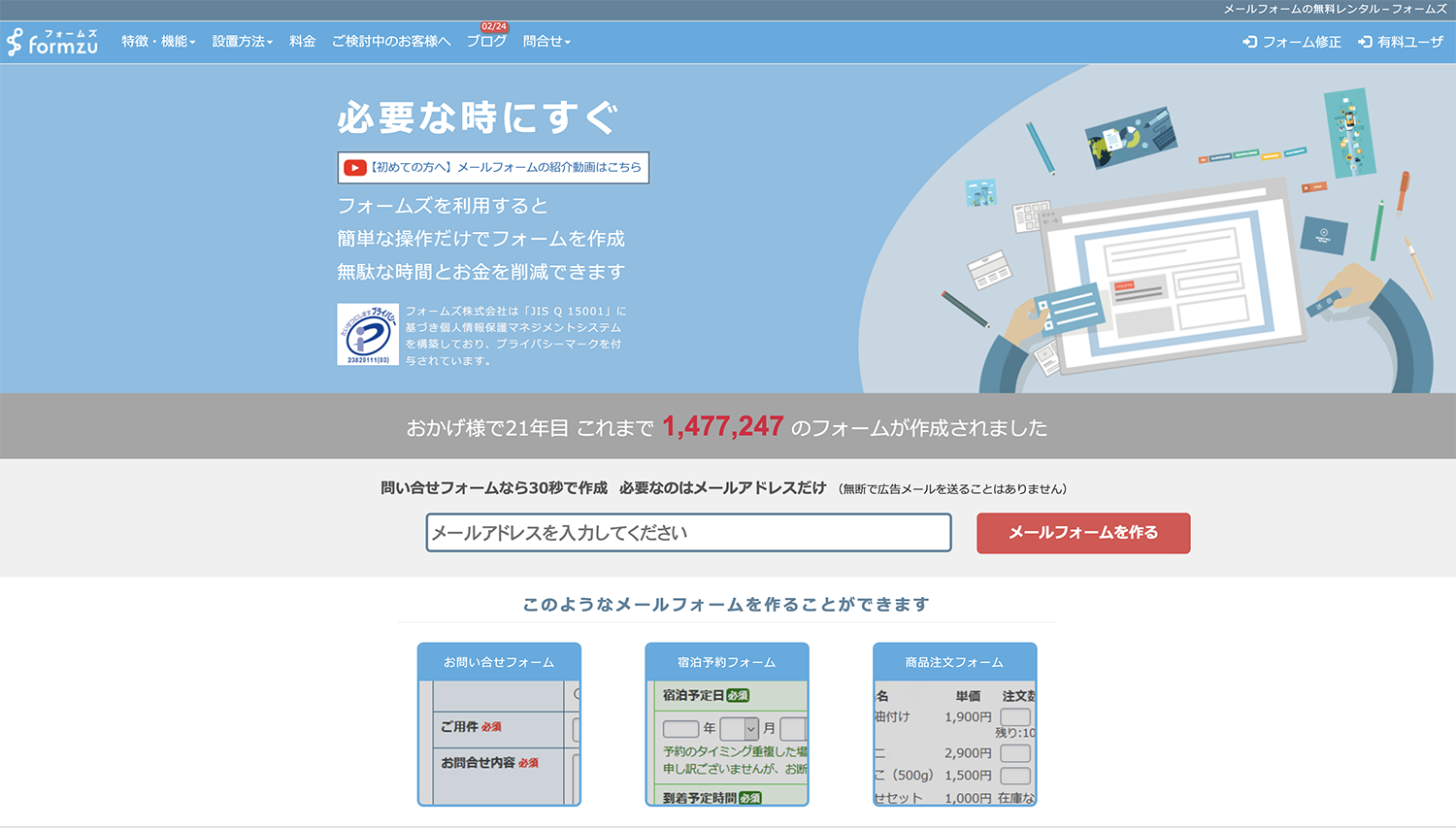The width and height of the screenshot is (1456, 829).
Task: Click the top-right メールフォームの無料レンタル text
Action: pyautogui.click(x=1335, y=9)
